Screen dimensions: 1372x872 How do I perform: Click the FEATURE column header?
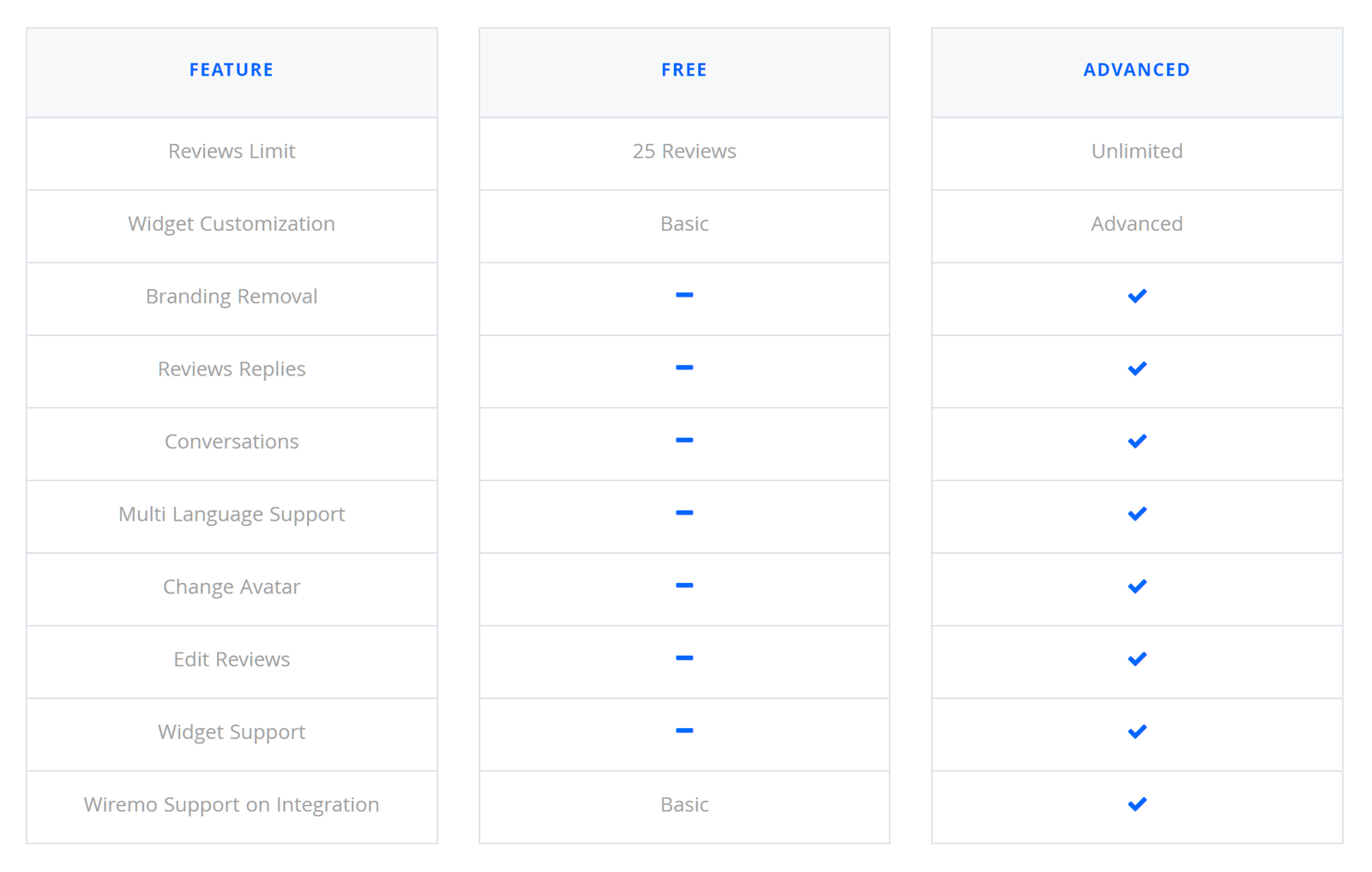point(232,69)
